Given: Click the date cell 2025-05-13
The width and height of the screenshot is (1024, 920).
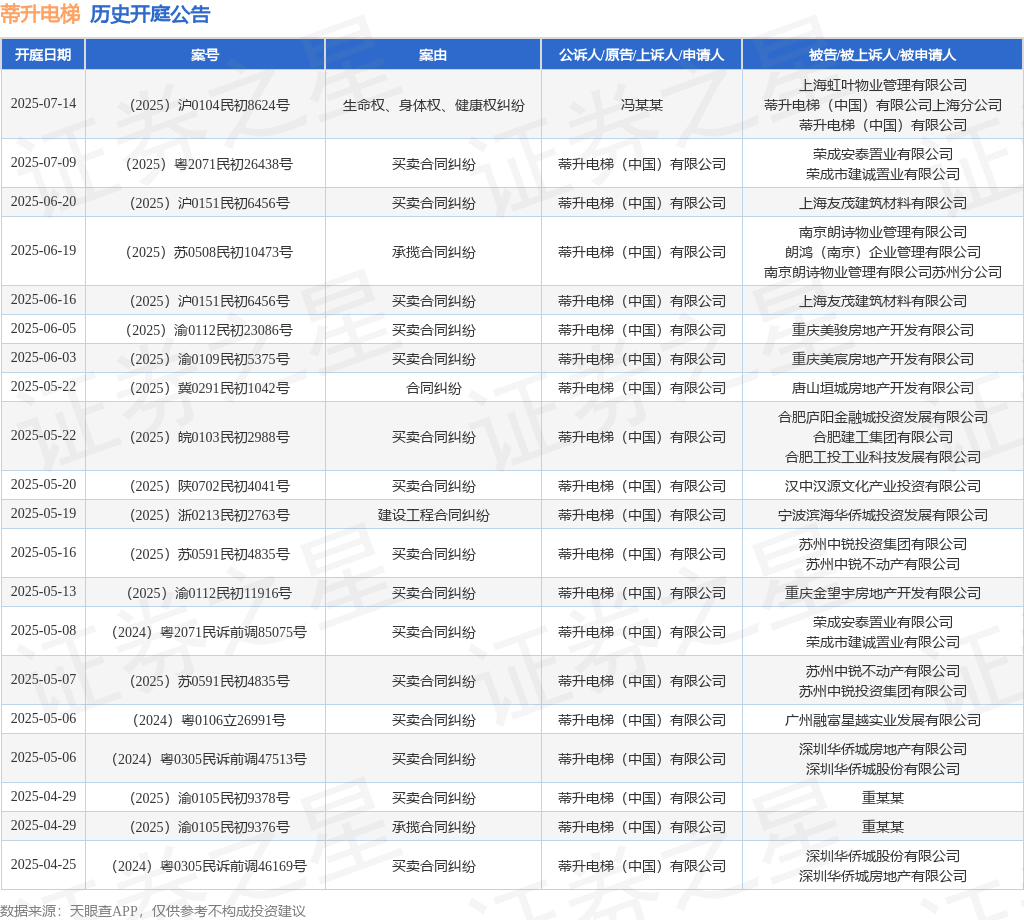Looking at the screenshot, I should [x=43, y=592].
